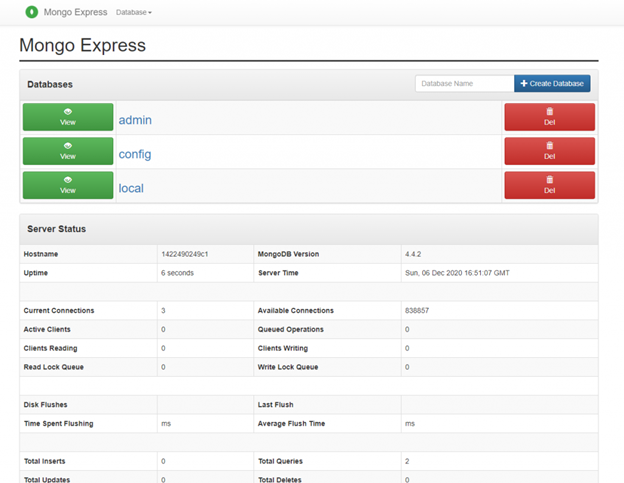Expand the Database dropdown in navbar

(134, 12)
